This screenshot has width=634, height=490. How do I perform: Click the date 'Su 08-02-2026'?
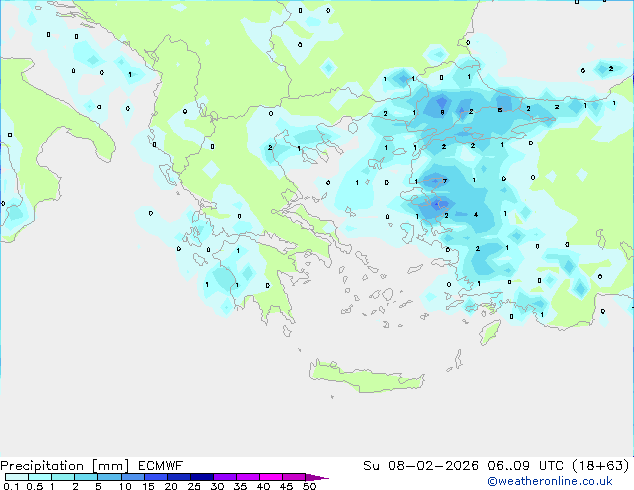click(421, 466)
